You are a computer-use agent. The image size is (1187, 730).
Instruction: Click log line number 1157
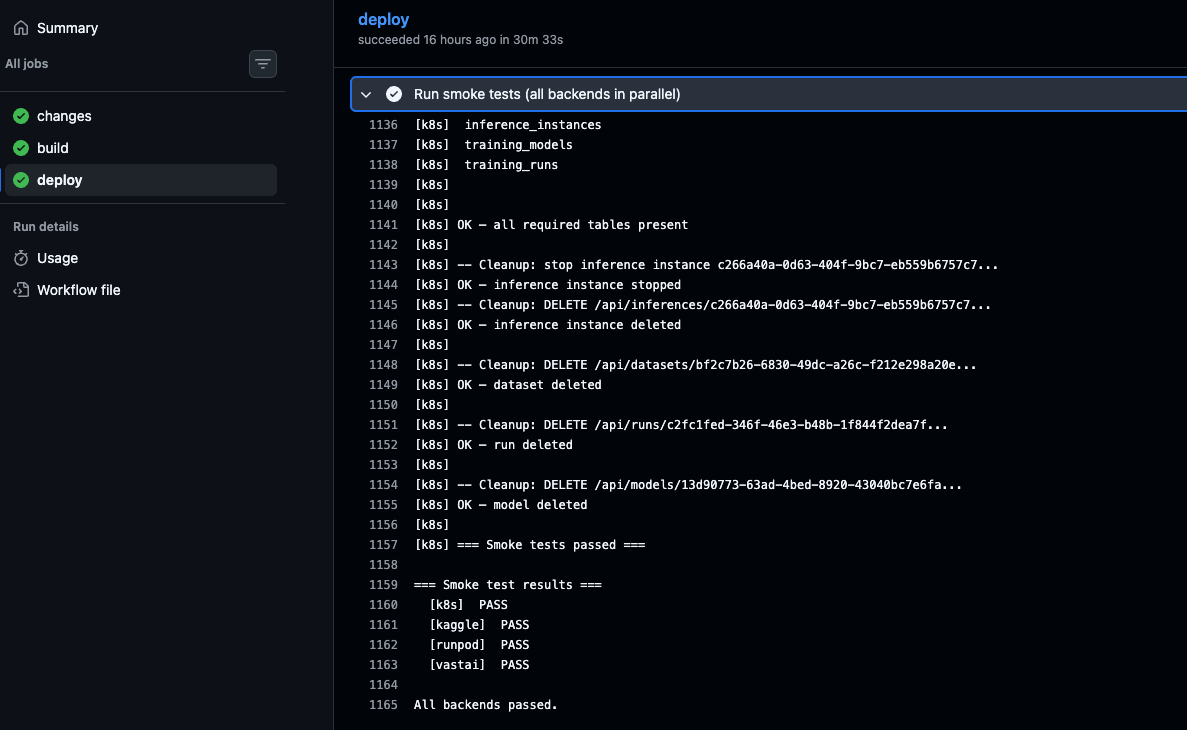[383, 544]
